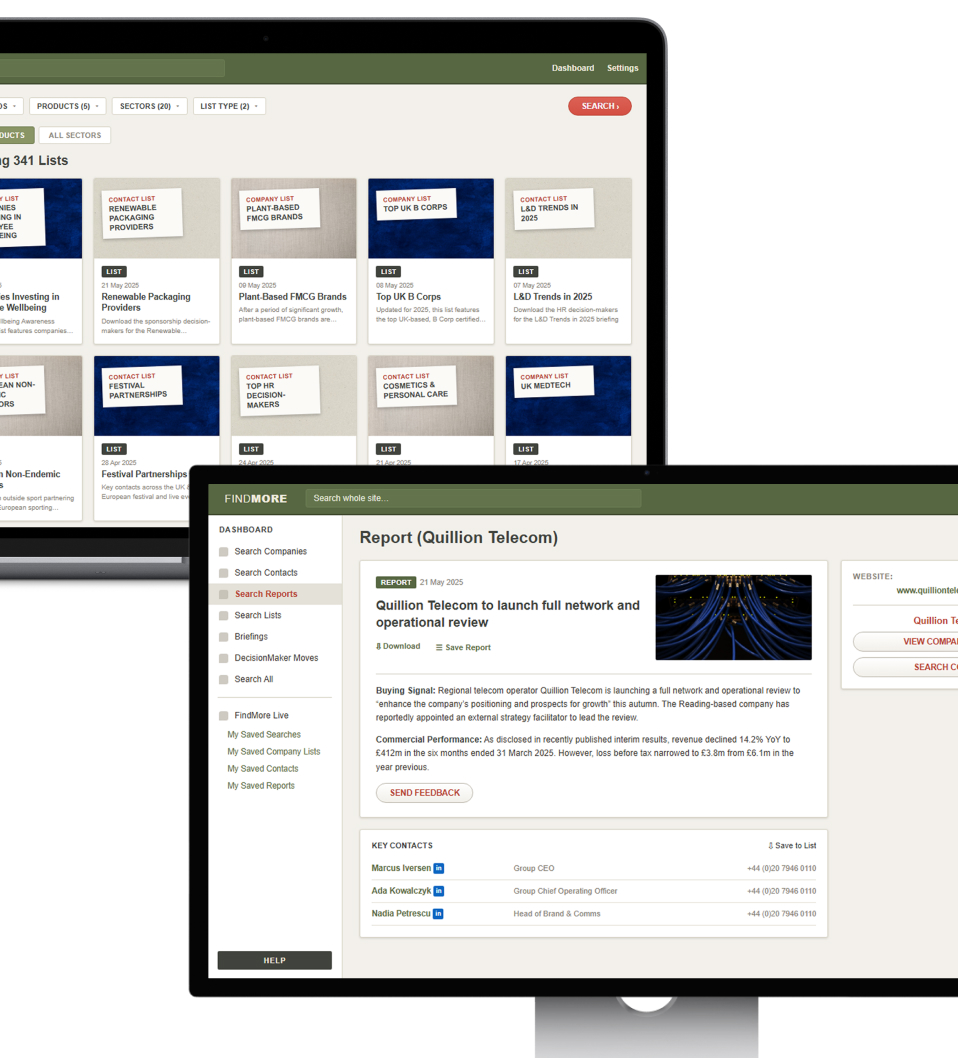Click the Briefings sidebar icon

click(x=223, y=637)
